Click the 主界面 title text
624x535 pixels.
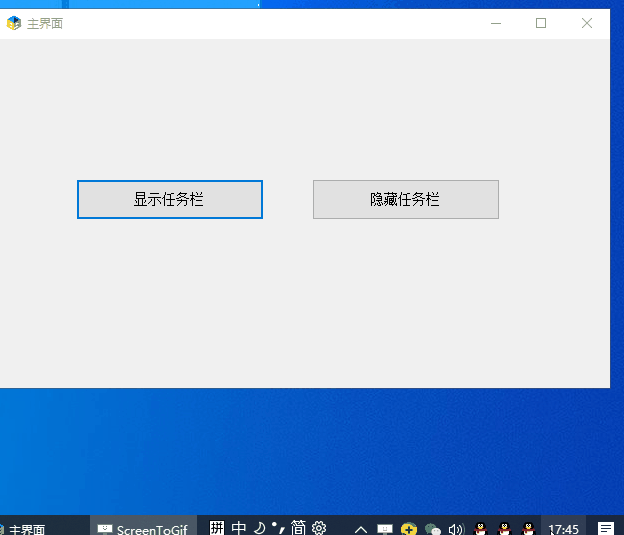pyautogui.click(x=45, y=23)
